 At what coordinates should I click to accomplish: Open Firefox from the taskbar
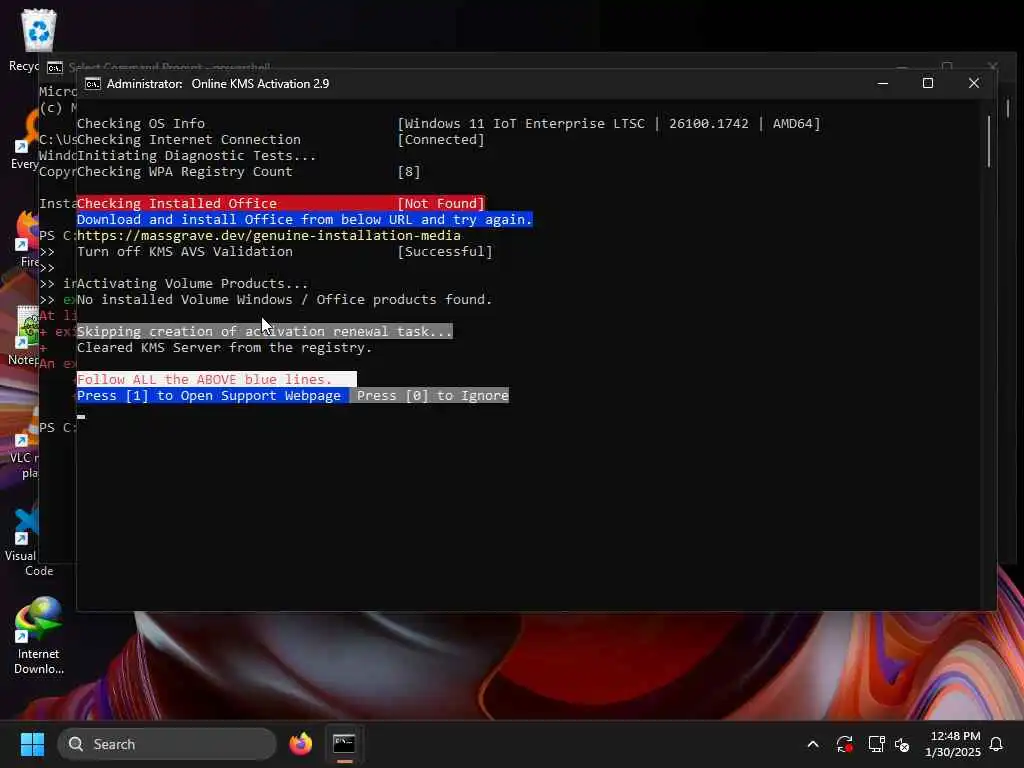click(x=300, y=744)
